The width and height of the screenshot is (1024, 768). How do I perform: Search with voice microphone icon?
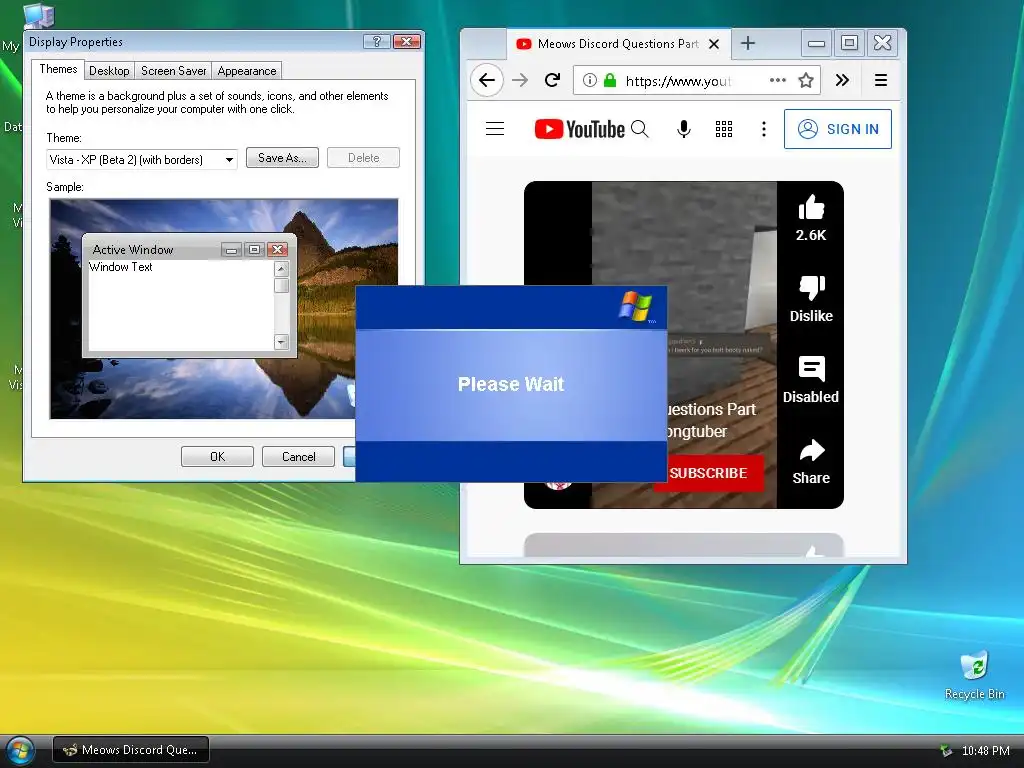coord(683,129)
